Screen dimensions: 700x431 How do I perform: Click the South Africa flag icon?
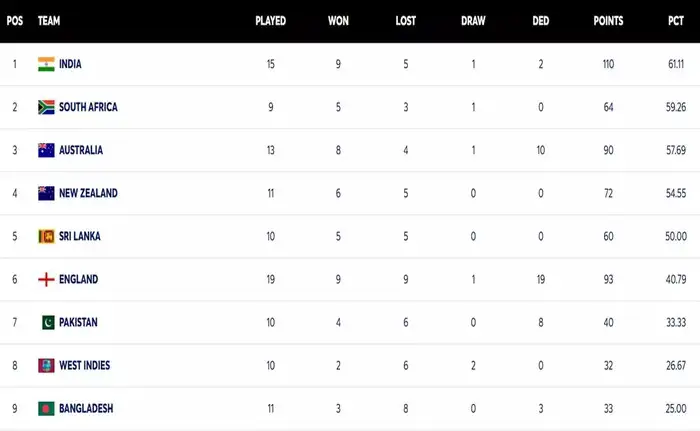click(x=46, y=107)
